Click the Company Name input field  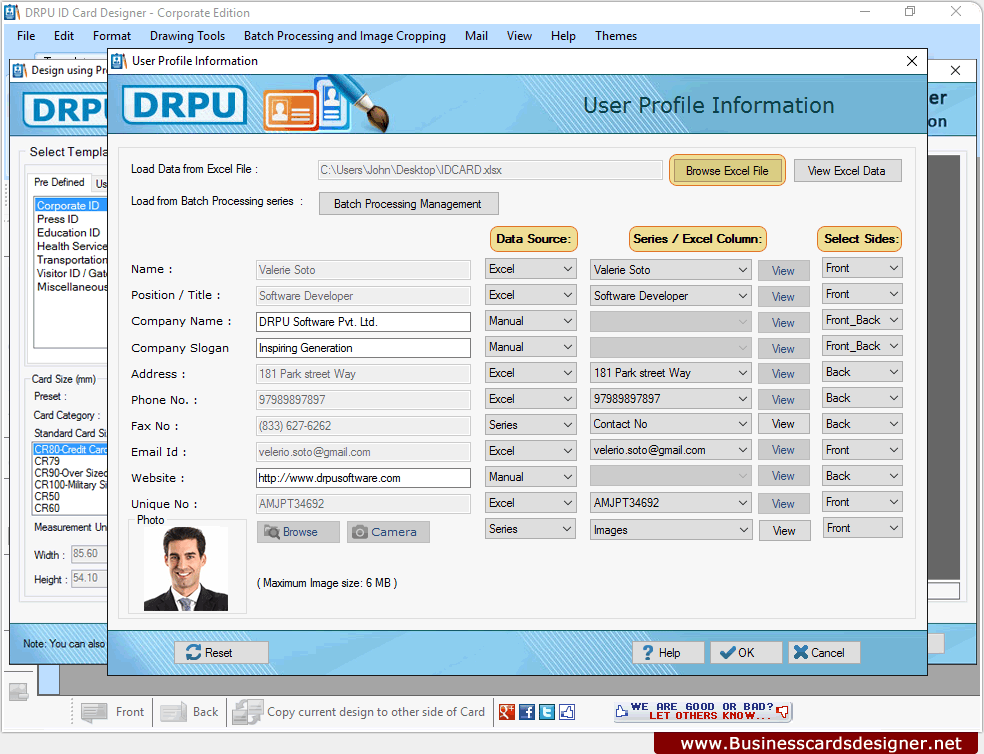(x=363, y=322)
